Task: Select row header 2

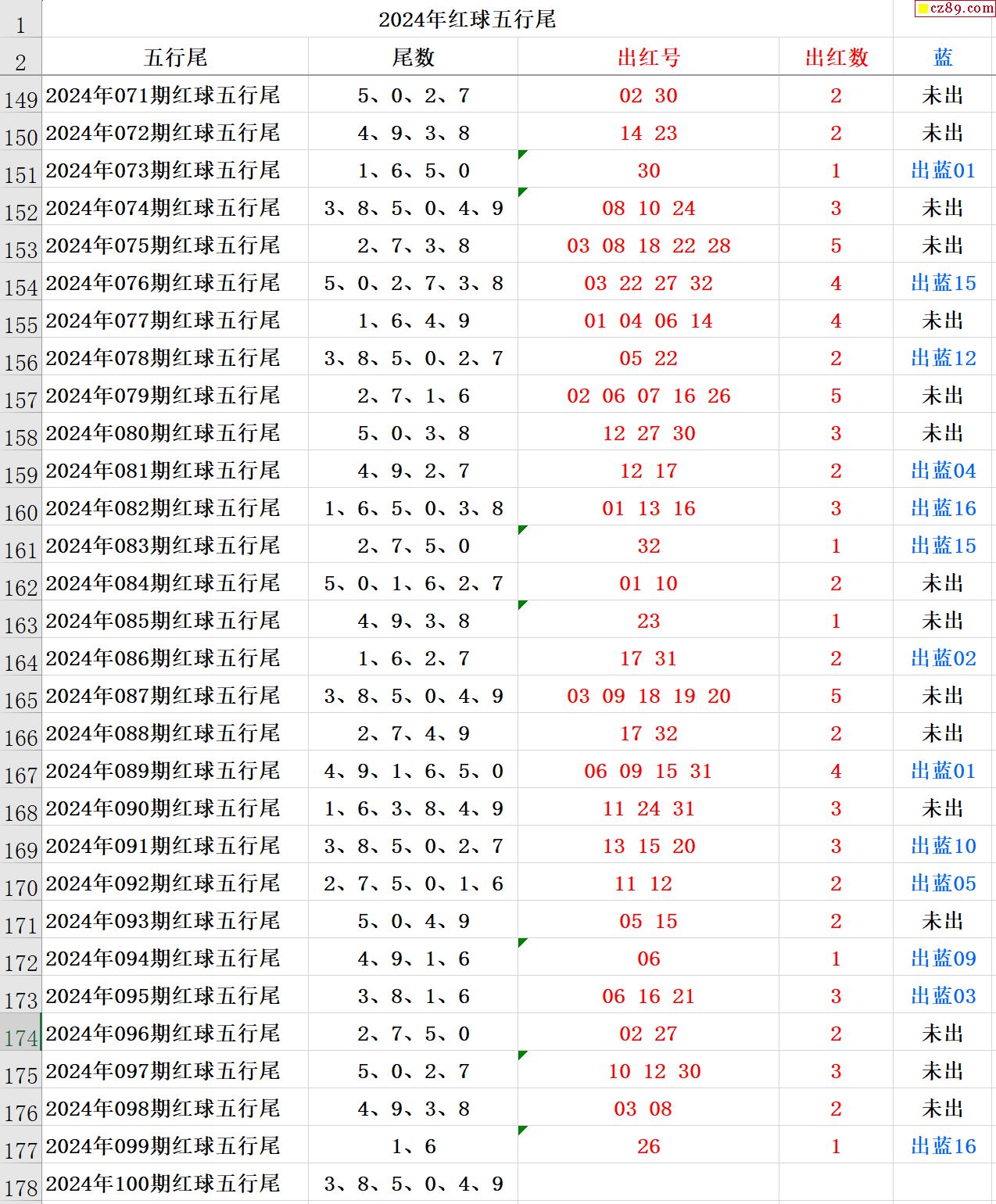Action: tap(20, 57)
